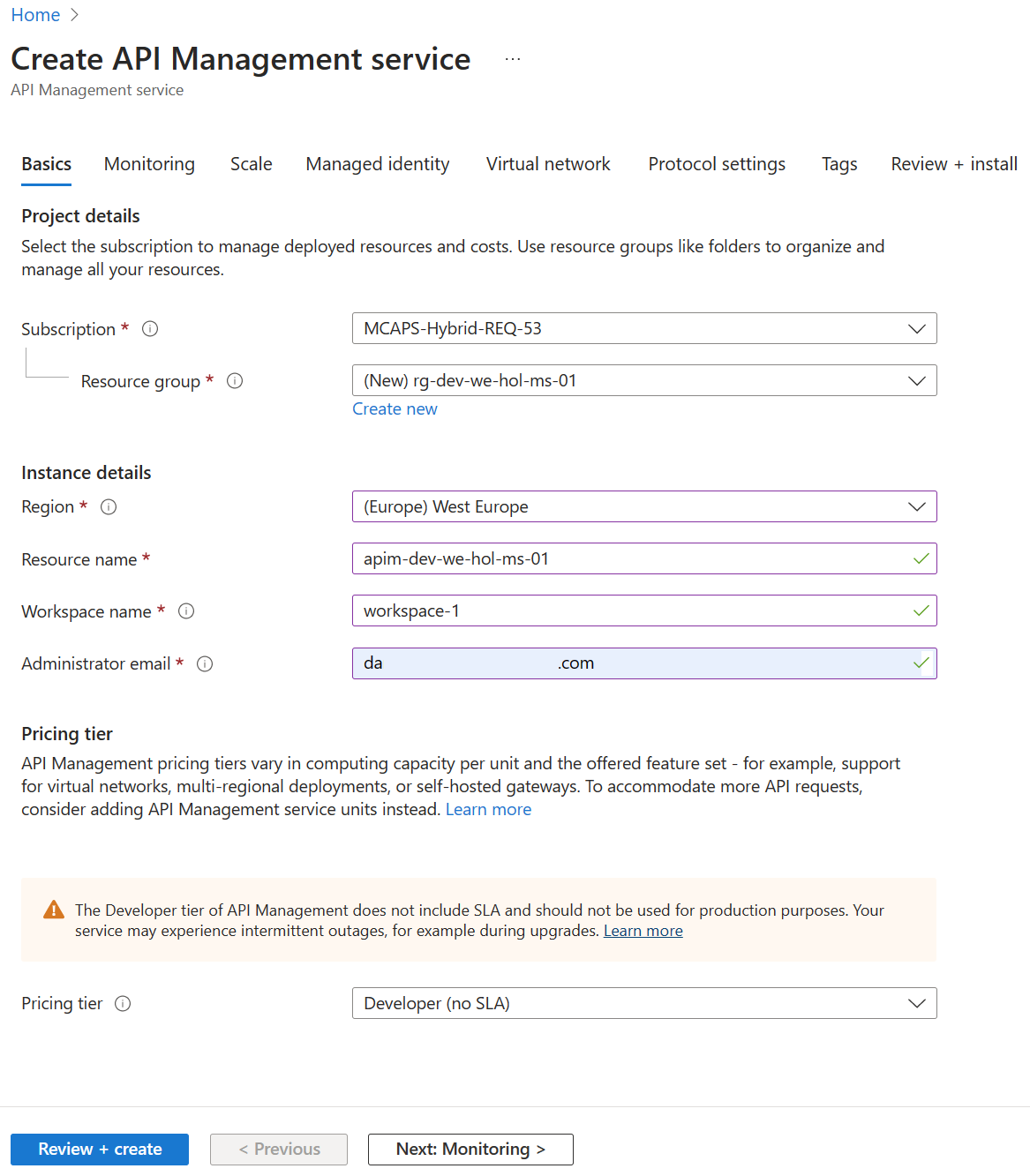Open the Subscription dropdown
Viewport: 1030px width, 1176px height.
644,328
